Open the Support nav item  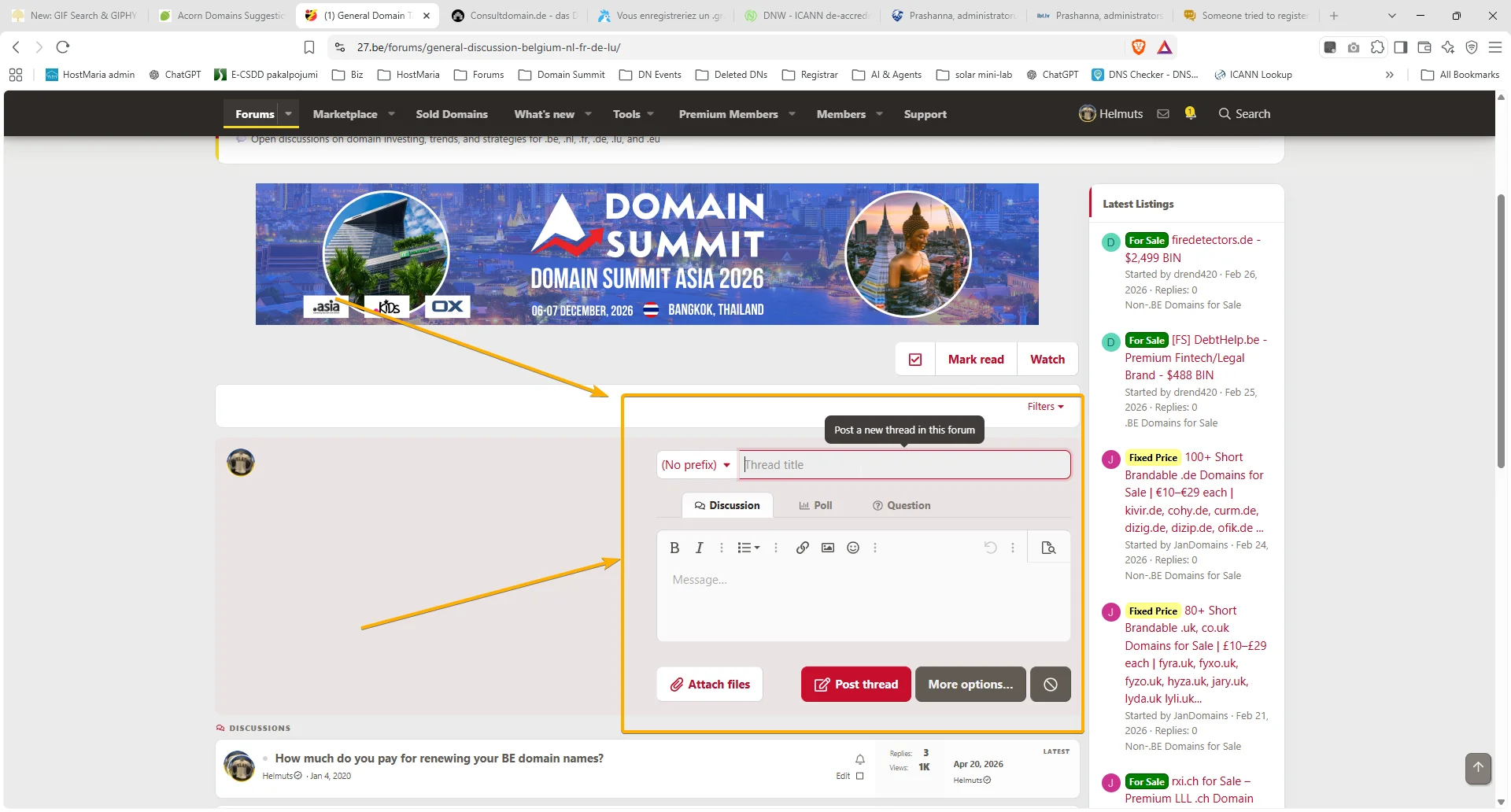click(x=925, y=114)
